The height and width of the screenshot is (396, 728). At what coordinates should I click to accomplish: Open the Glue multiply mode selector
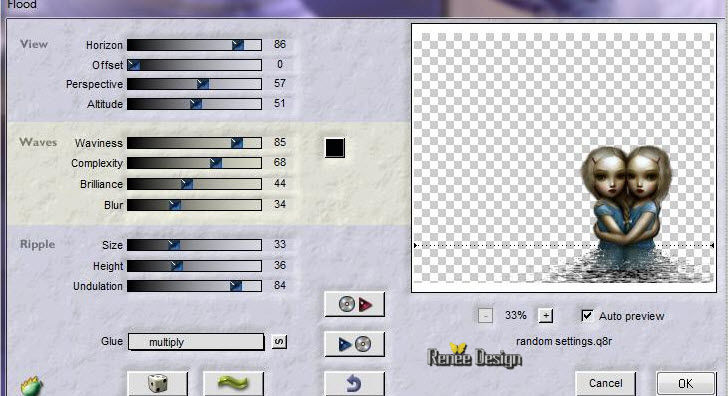click(x=196, y=342)
